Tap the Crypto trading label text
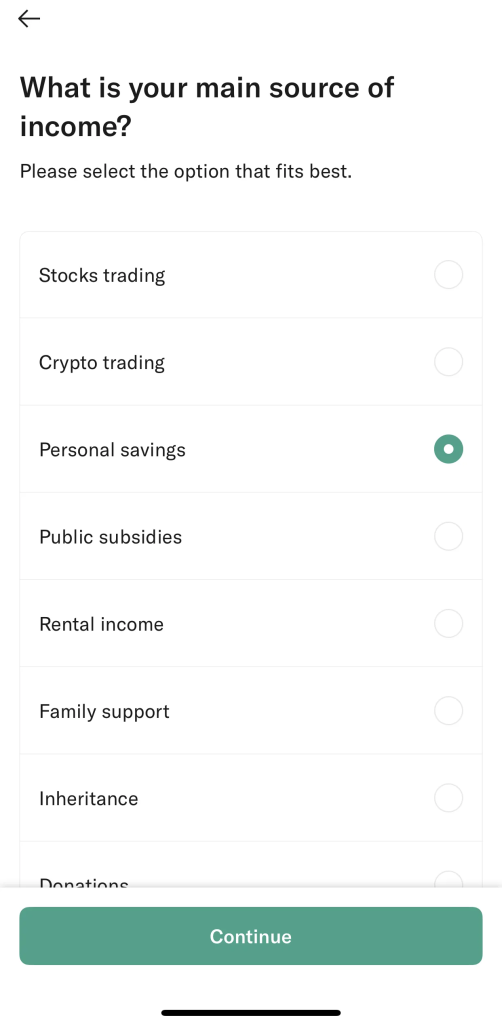This screenshot has width=502, height=1024. point(102,362)
